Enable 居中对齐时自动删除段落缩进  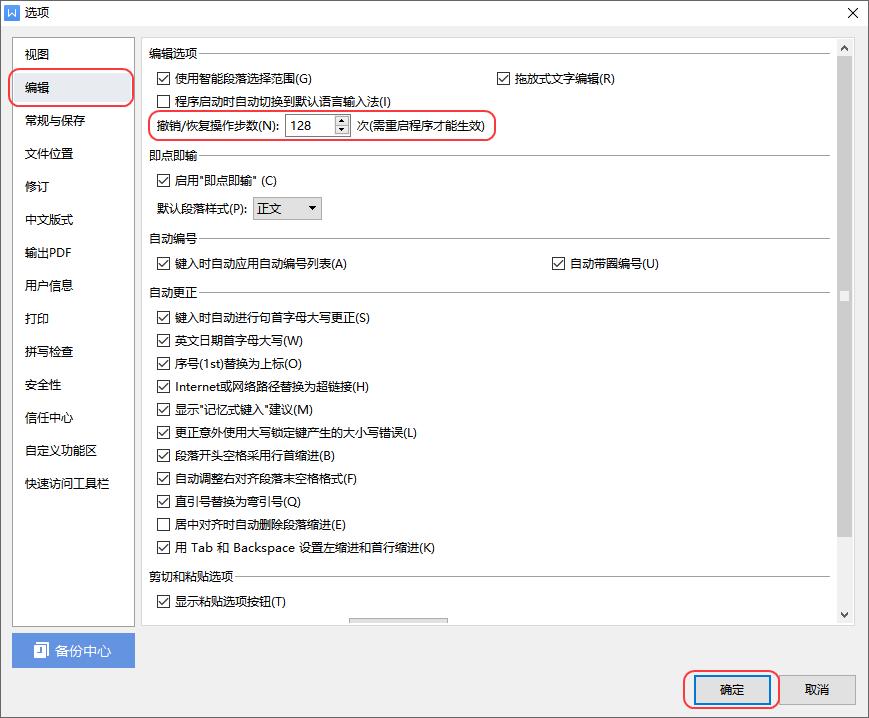(x=163, y=524)
